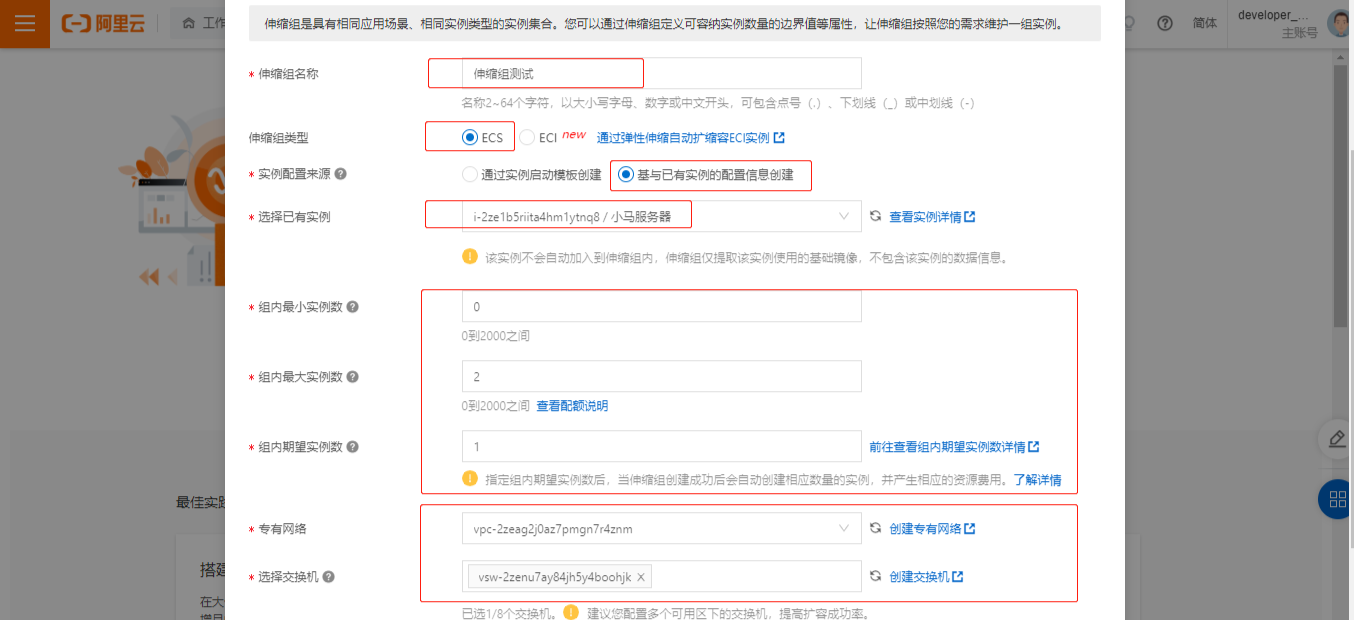Click the Alibaba Cloud logo
This screenshot has width=1354, height=620.
(103, 23)
